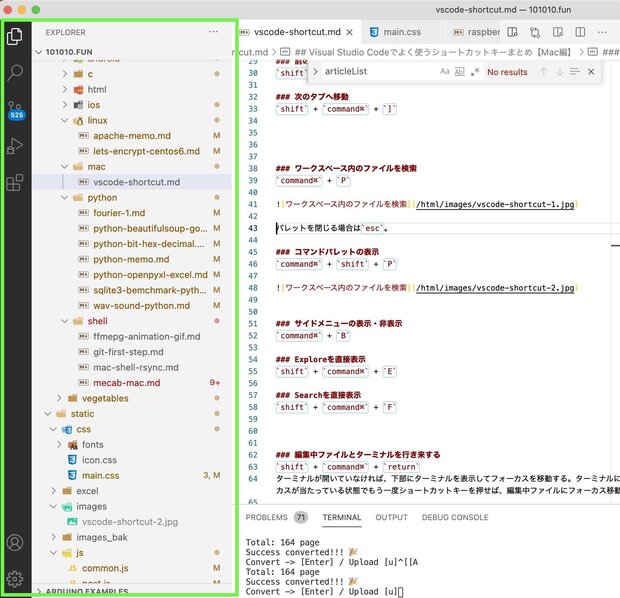This screenshot has height=598, width=620.
Task: Collapse the linux folder
Action: point(65,120)
